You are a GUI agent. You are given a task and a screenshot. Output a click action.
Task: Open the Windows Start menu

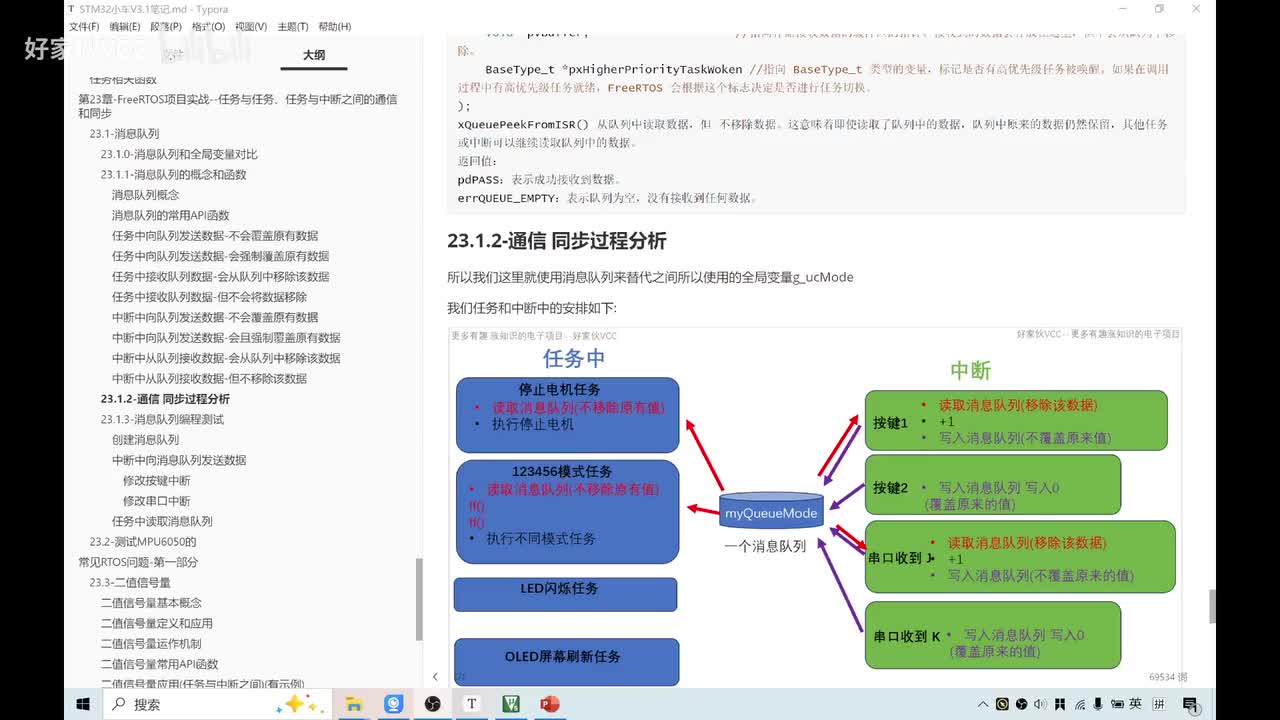pos(83,704)
